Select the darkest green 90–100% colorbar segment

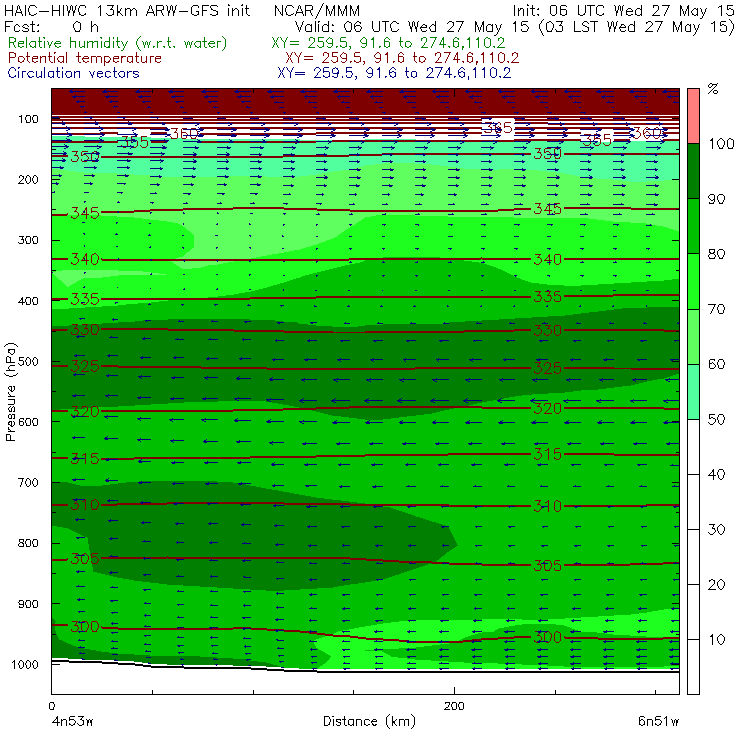click(x=693, y=171)
